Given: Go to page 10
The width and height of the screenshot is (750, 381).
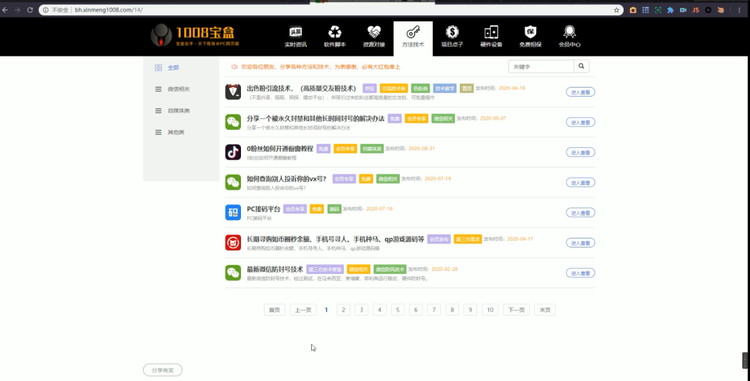Looking at the screenshot, I should pos(490,310).
